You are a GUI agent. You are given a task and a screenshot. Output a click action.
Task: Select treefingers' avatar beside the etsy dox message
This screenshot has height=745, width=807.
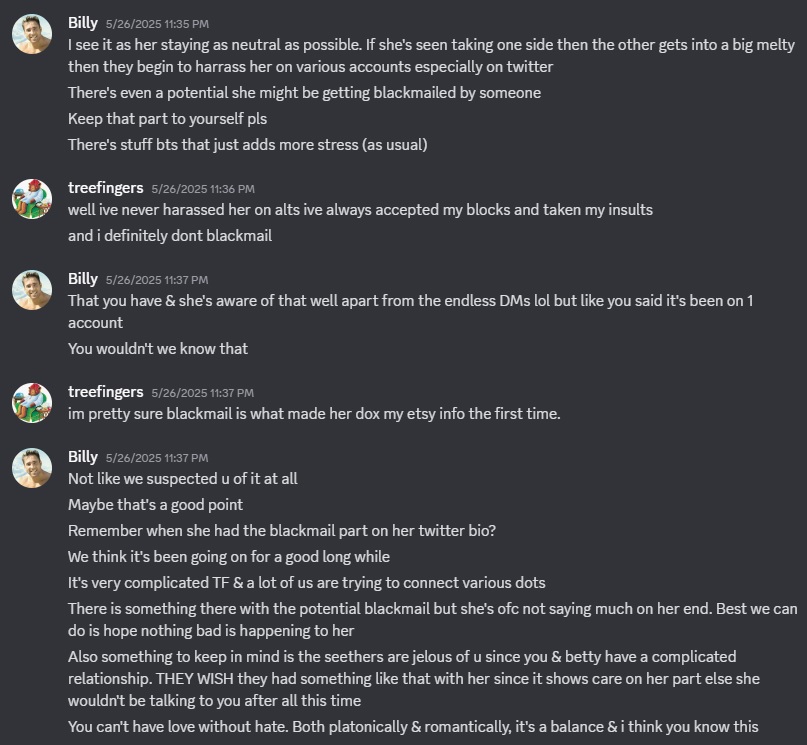(x=32, y=403)
